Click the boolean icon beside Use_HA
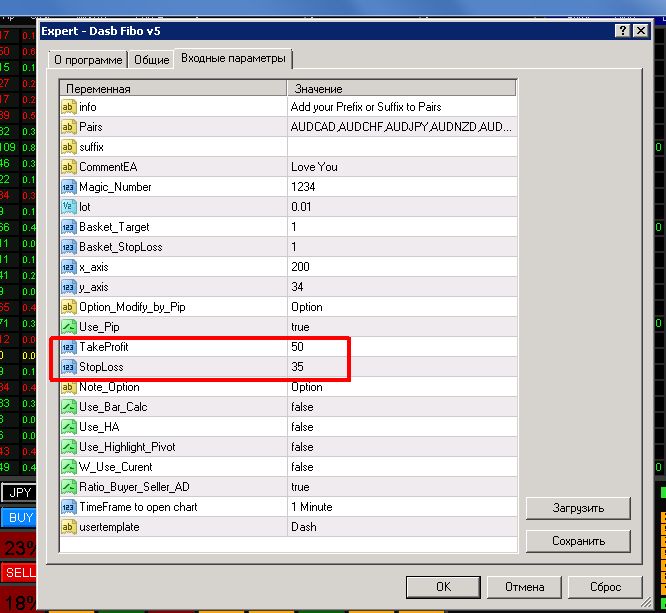The height and width of the screenshot is (613, 666). 68,427
